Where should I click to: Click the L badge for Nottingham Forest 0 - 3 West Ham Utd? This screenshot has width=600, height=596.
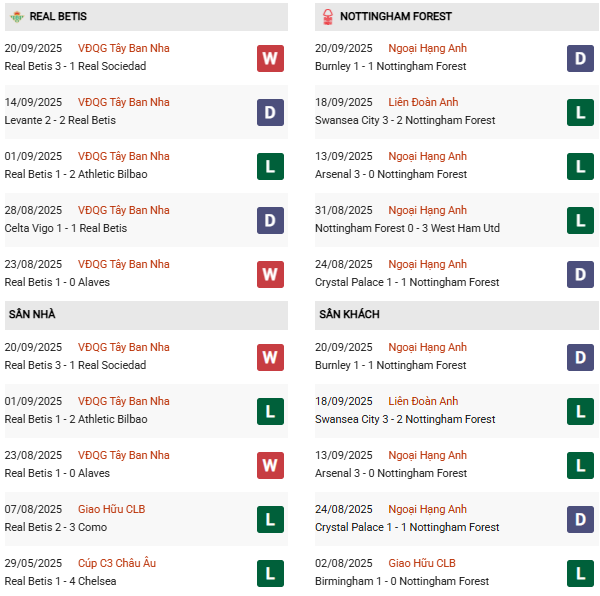click(x=580, y=220)
